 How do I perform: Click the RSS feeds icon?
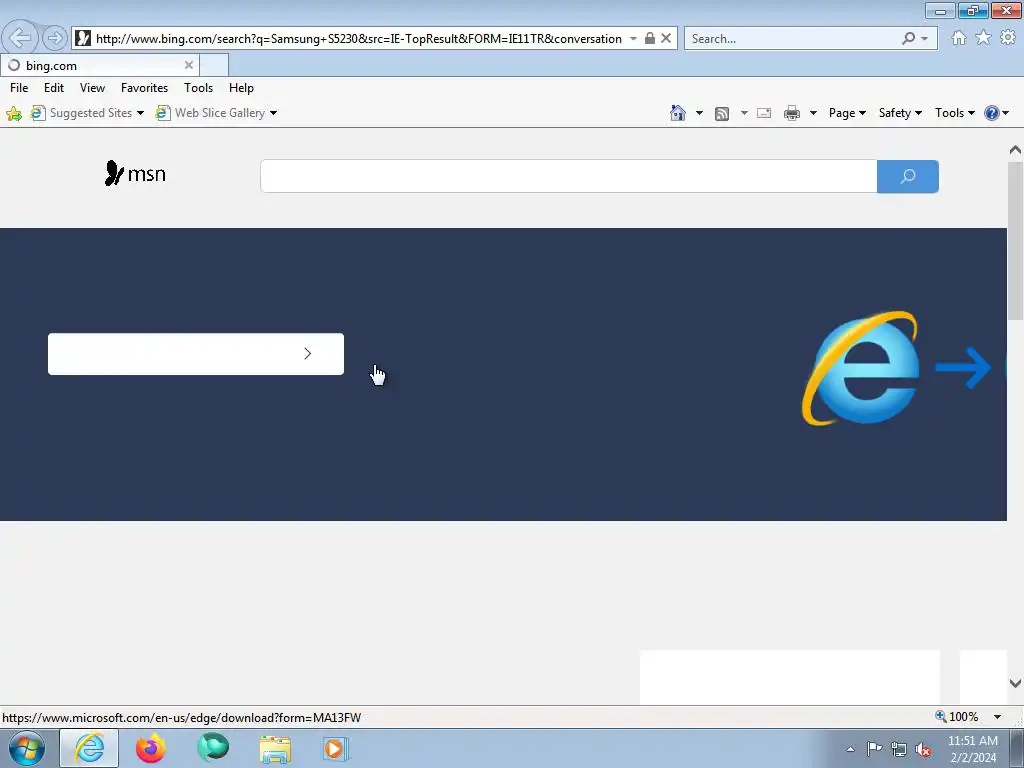point(722,114)
